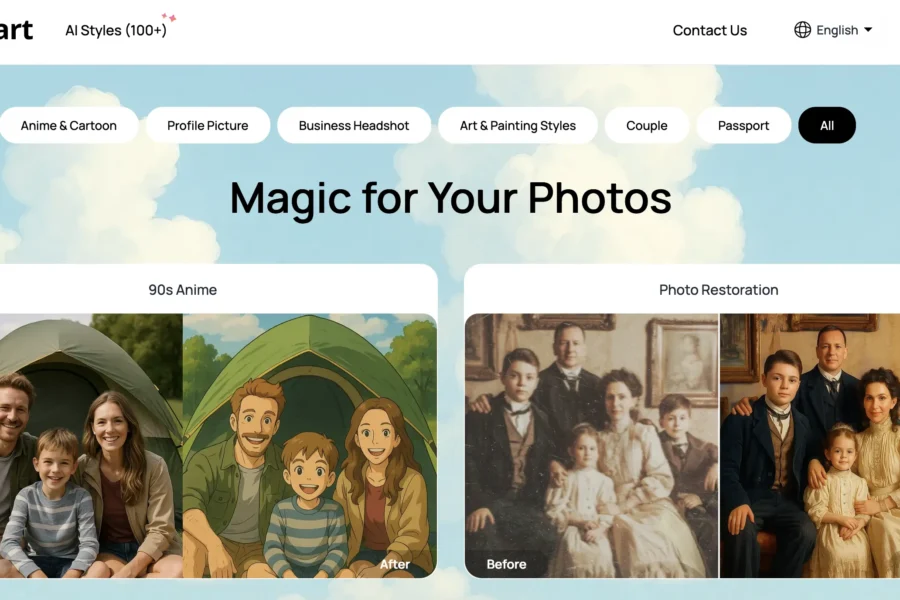Click the Photo Restoration card title
Screen dimensions: 900x600
tap(719, 290)
